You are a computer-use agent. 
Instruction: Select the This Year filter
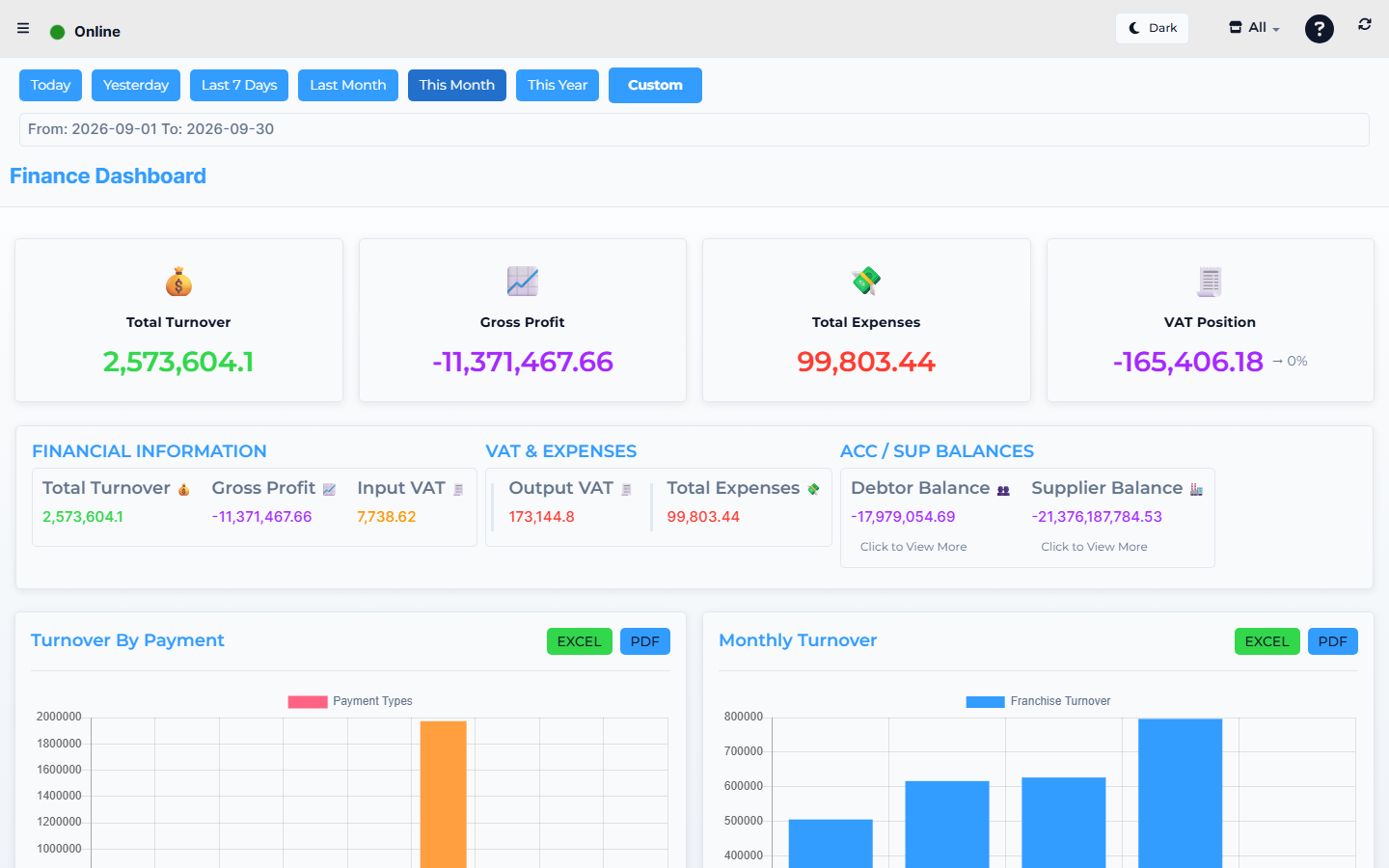(x=558, y=85)
